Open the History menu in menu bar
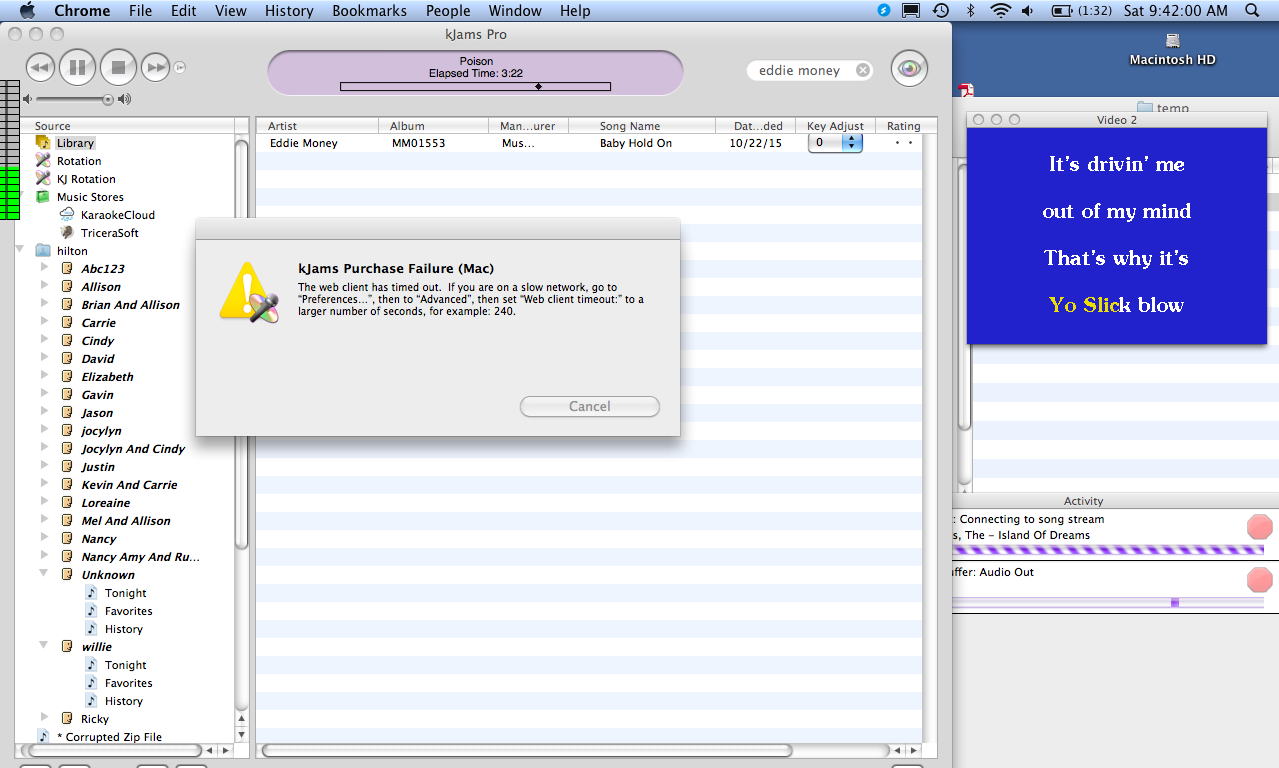 click(x=289, y=11)
